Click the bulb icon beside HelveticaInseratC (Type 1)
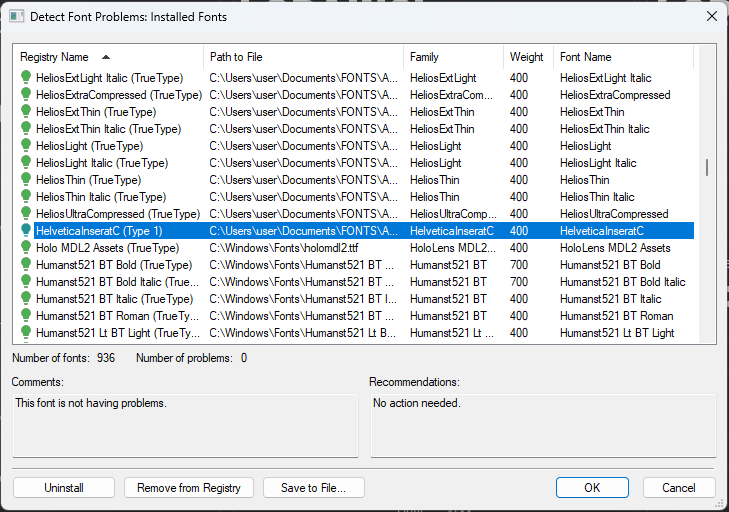 pos(26,231)
